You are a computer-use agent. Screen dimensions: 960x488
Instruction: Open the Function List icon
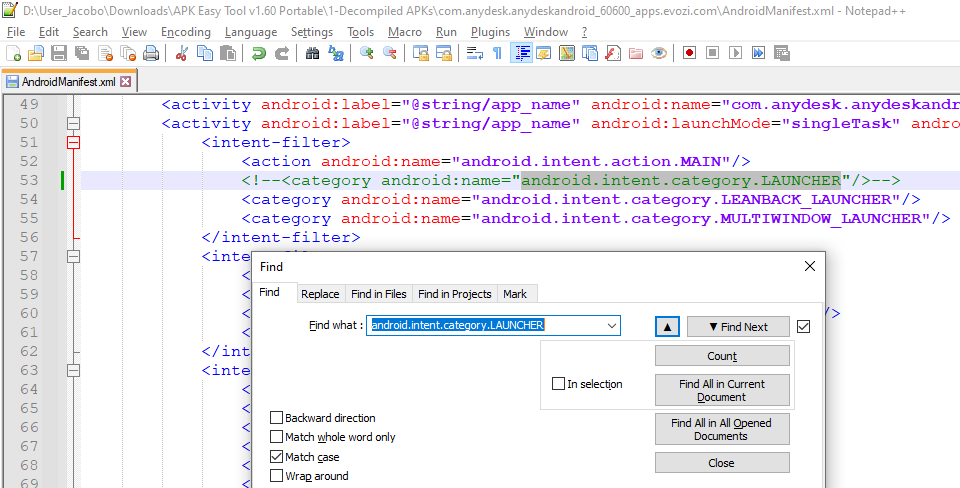pos(613,53)
